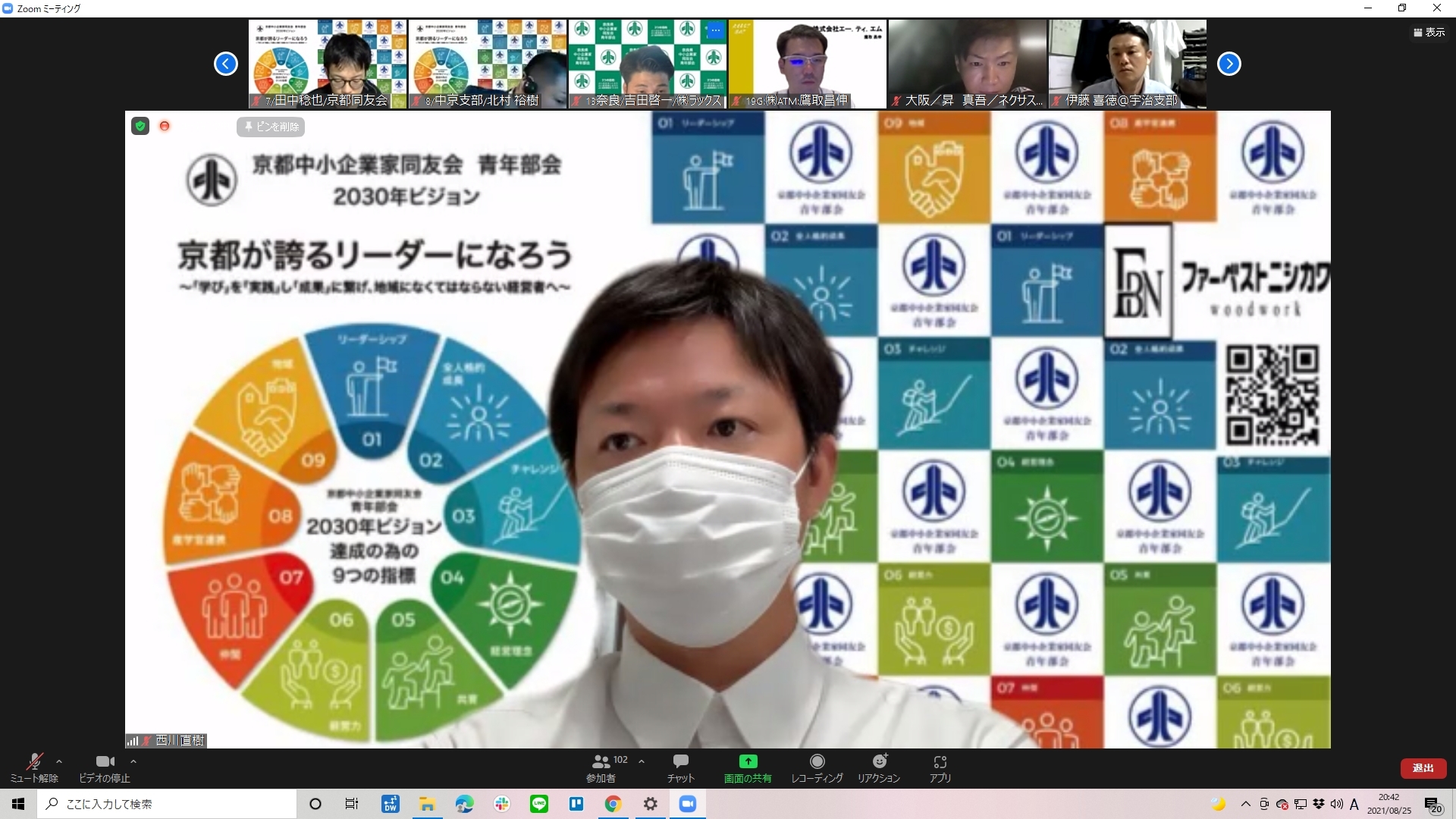
Task: Remove pin with ピンを削除 button
Action: pos(271,127)
